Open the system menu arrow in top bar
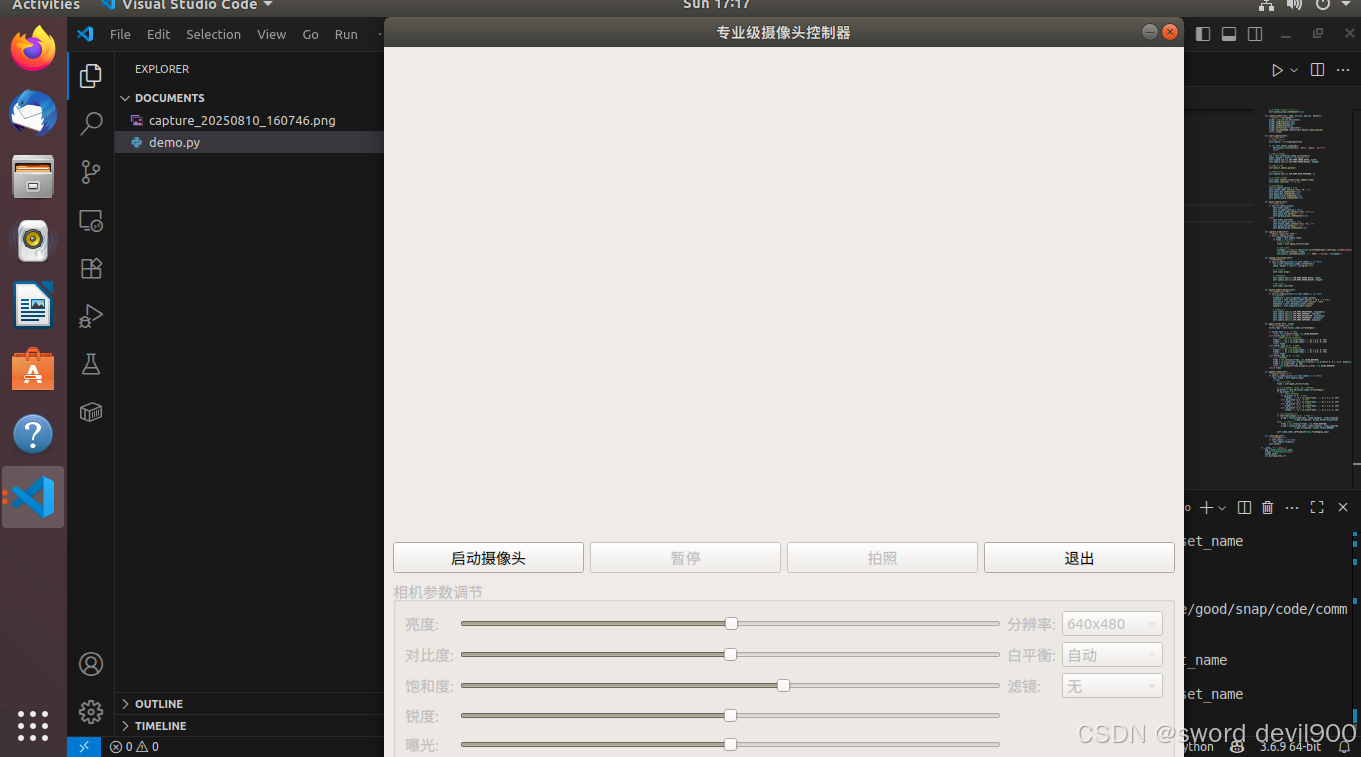Image resolution: width=1361 pixels, height=757 pixels. point(1345,5)
